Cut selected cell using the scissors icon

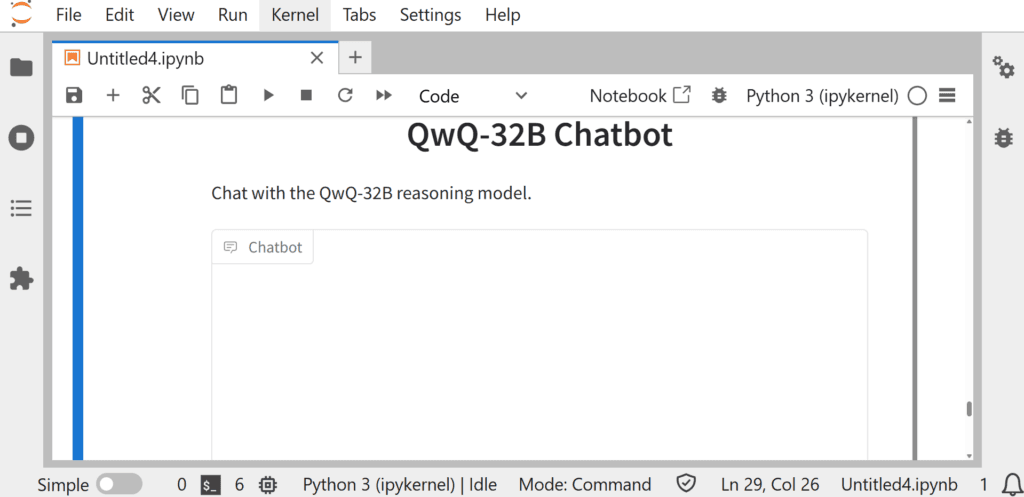(x=151, y=96)
